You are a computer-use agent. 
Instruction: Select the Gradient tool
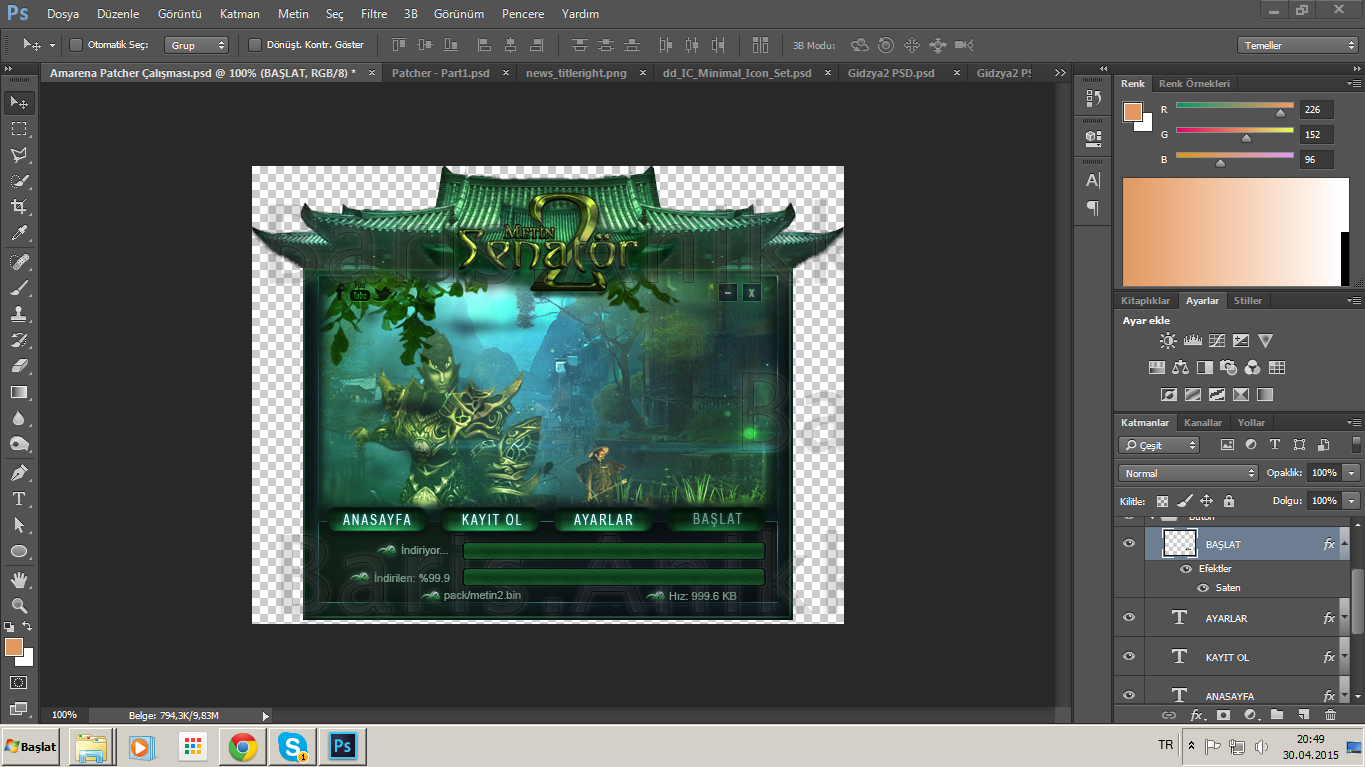(19, 392)
